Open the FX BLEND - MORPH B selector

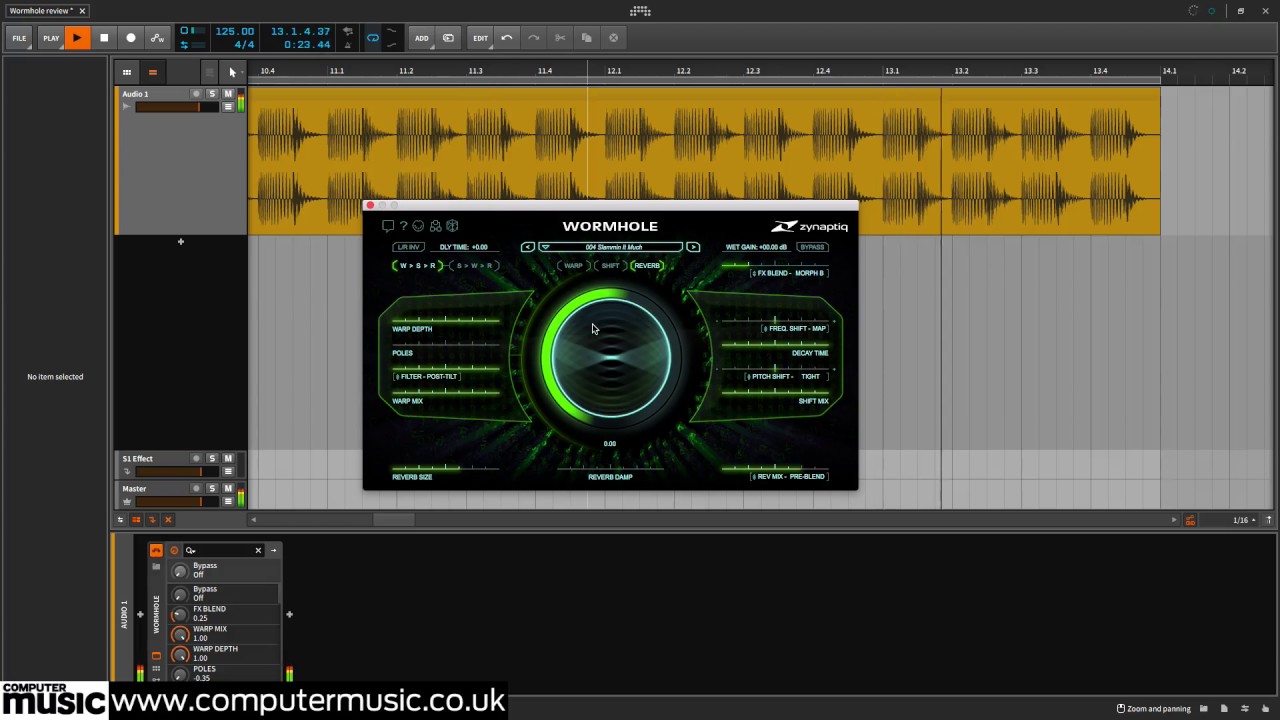(789, 273)
